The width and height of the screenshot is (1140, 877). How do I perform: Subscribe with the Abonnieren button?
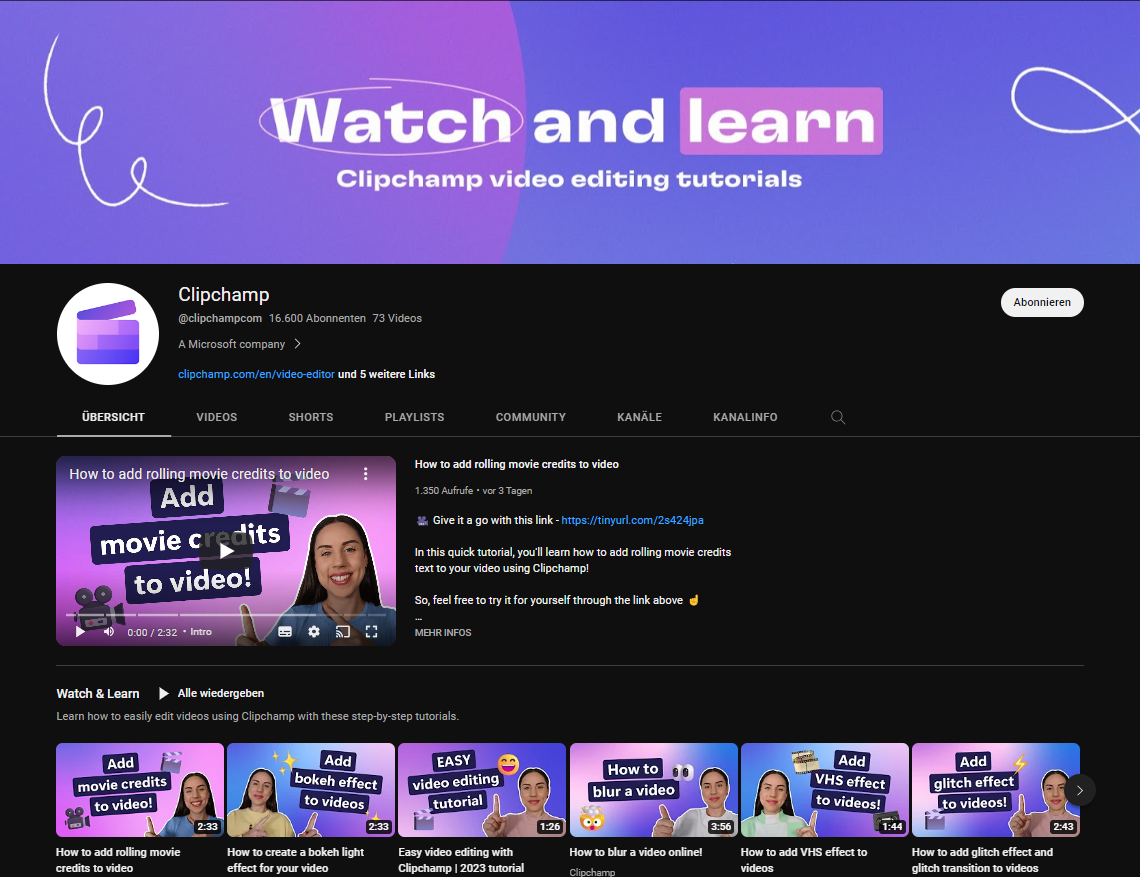pos(1042,303)
